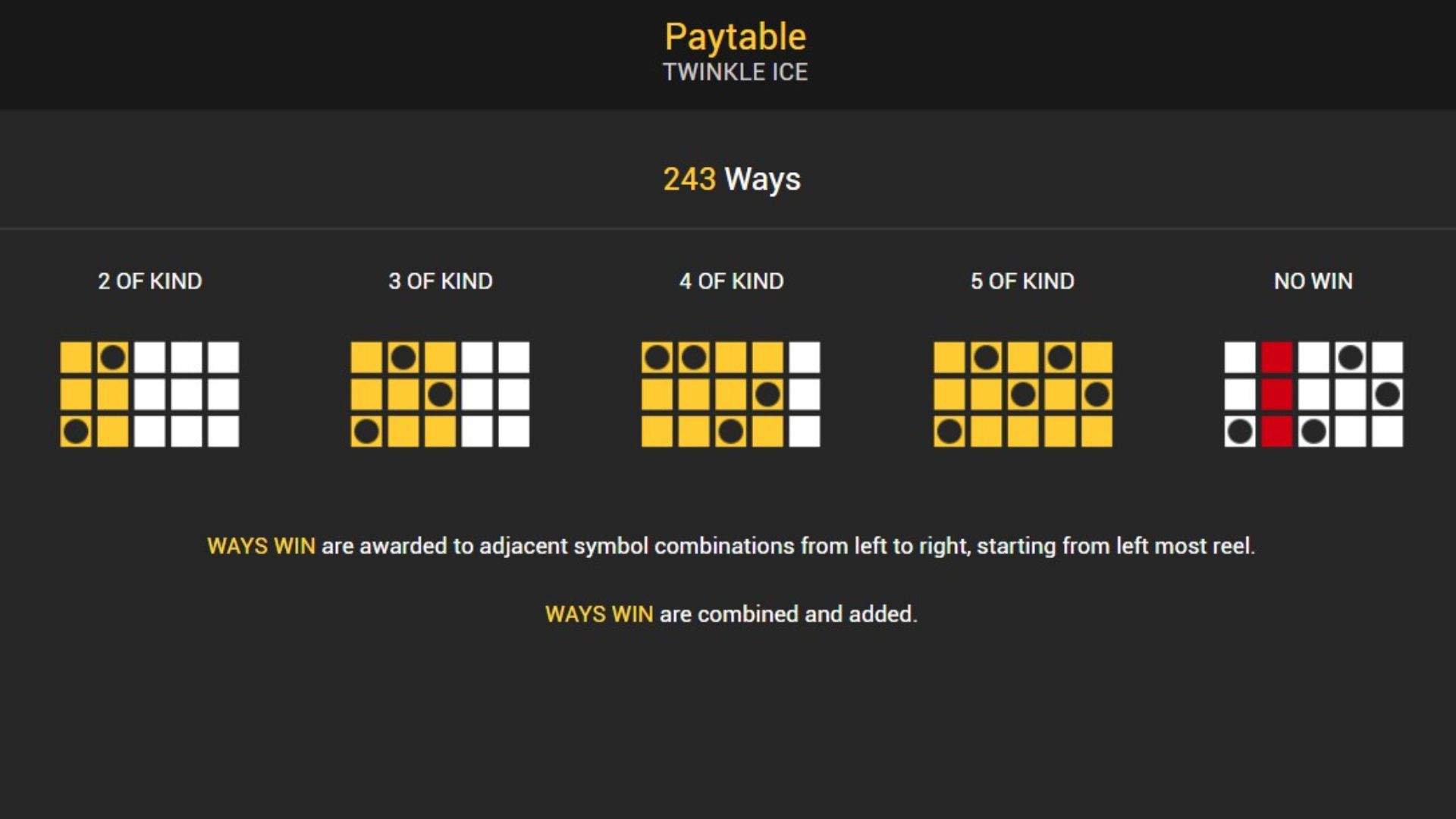Click the middle-row dot in 4 OF KIND grid

click(x=767, y=394)
